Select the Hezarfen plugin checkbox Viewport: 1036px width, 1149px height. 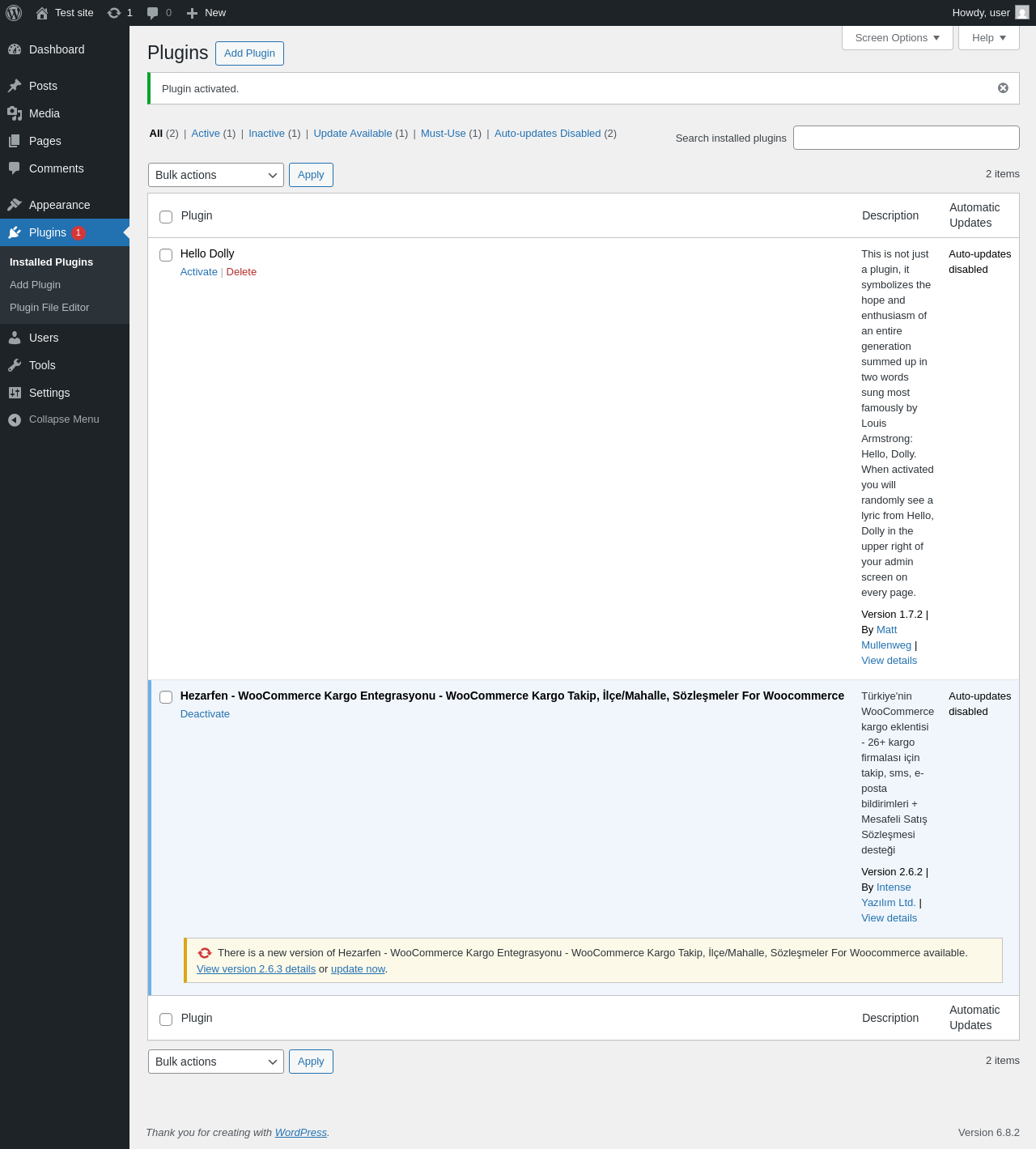(x=166, y=697)
